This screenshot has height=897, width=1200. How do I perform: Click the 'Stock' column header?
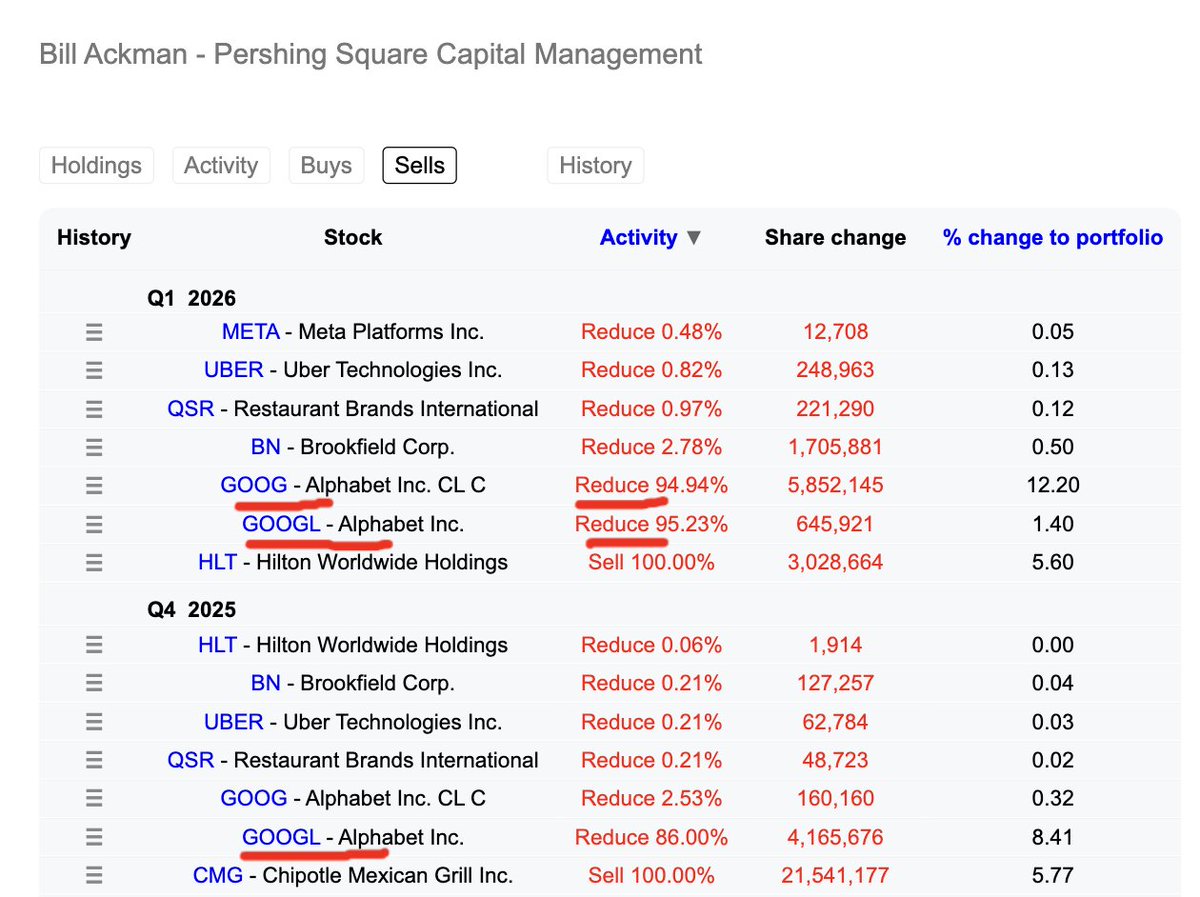click(x=353, y=238)
